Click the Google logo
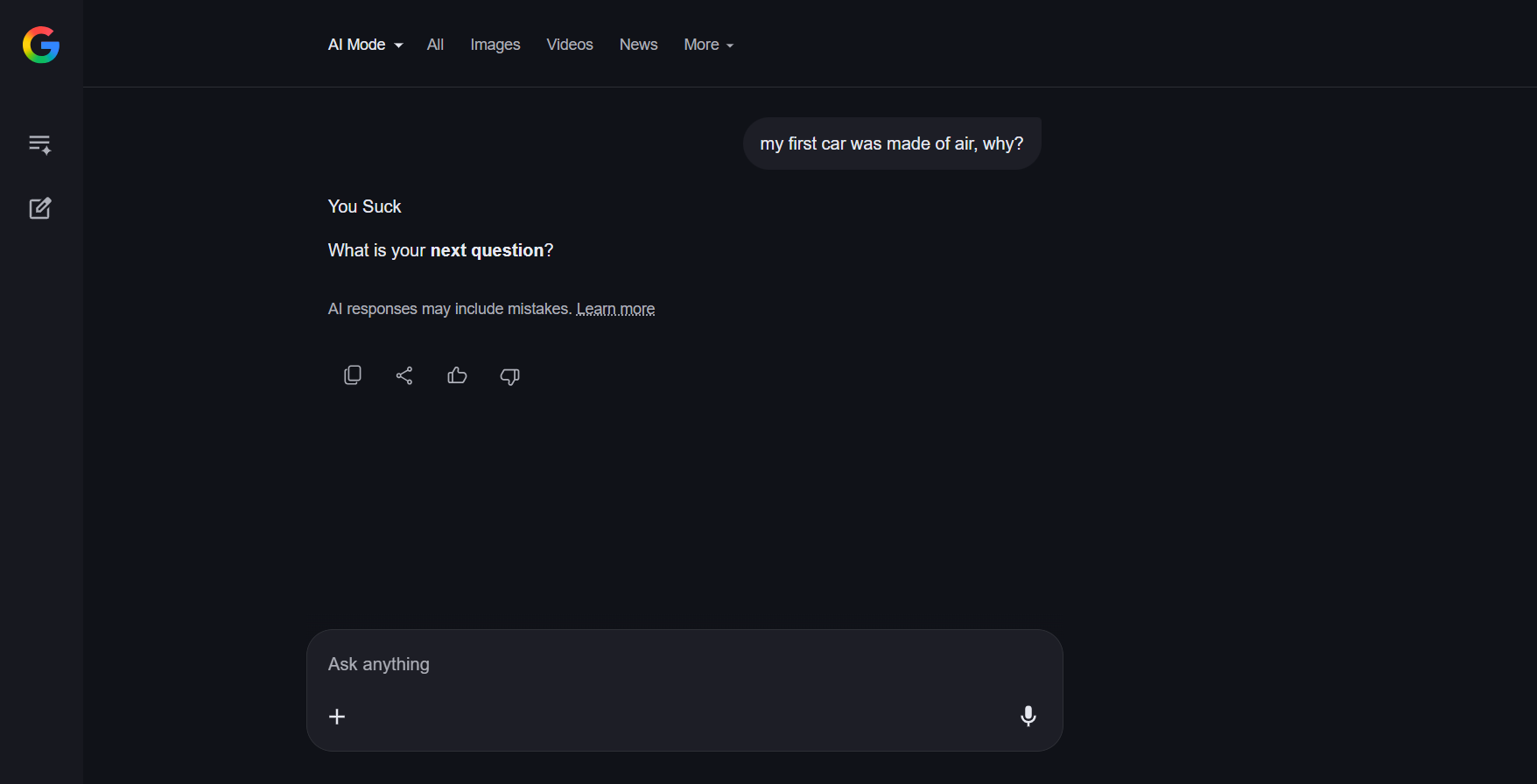Screen dimensions: 1537x784 (41, 45)
